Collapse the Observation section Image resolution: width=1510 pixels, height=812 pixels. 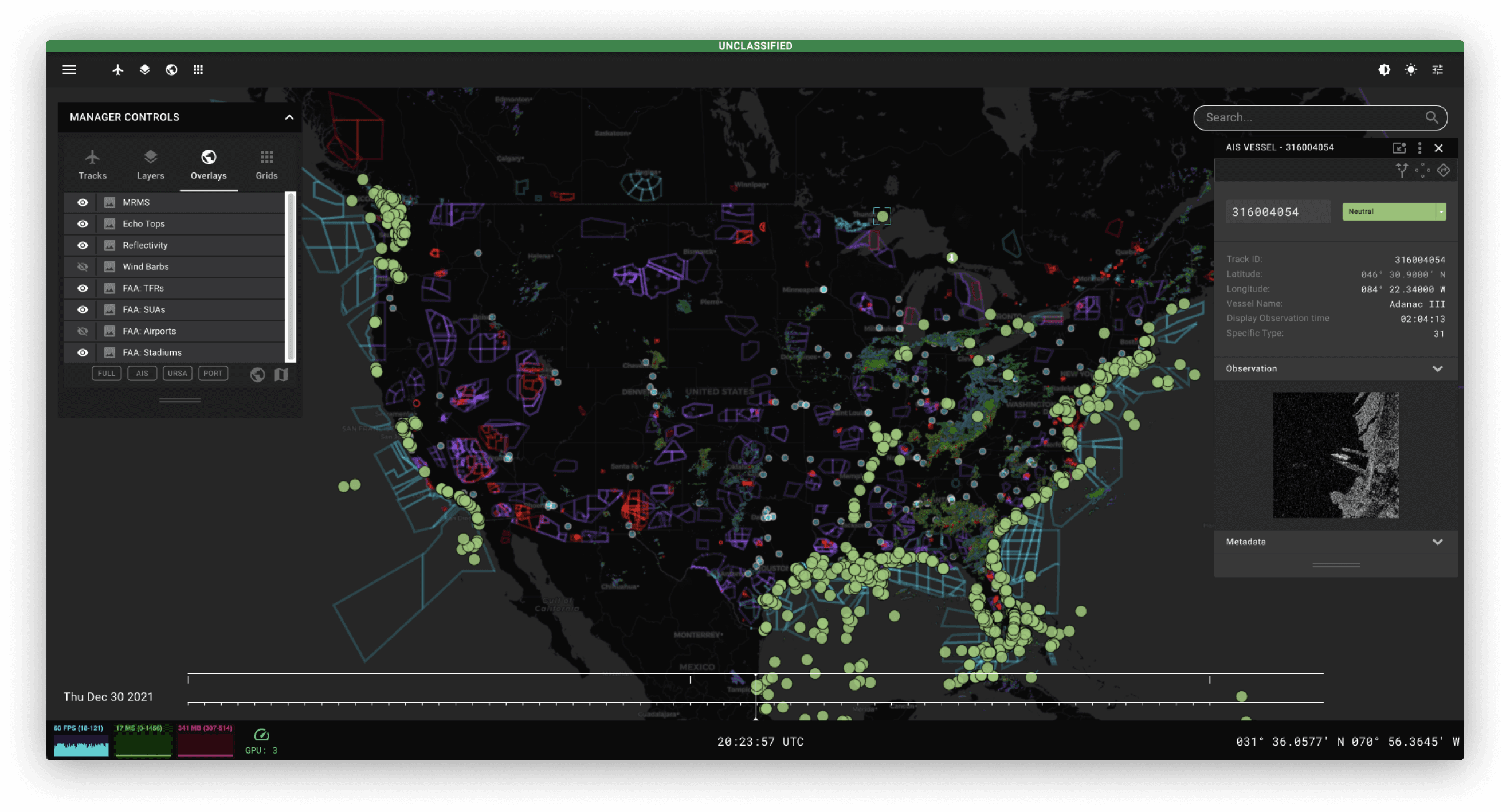(1437, 369)
